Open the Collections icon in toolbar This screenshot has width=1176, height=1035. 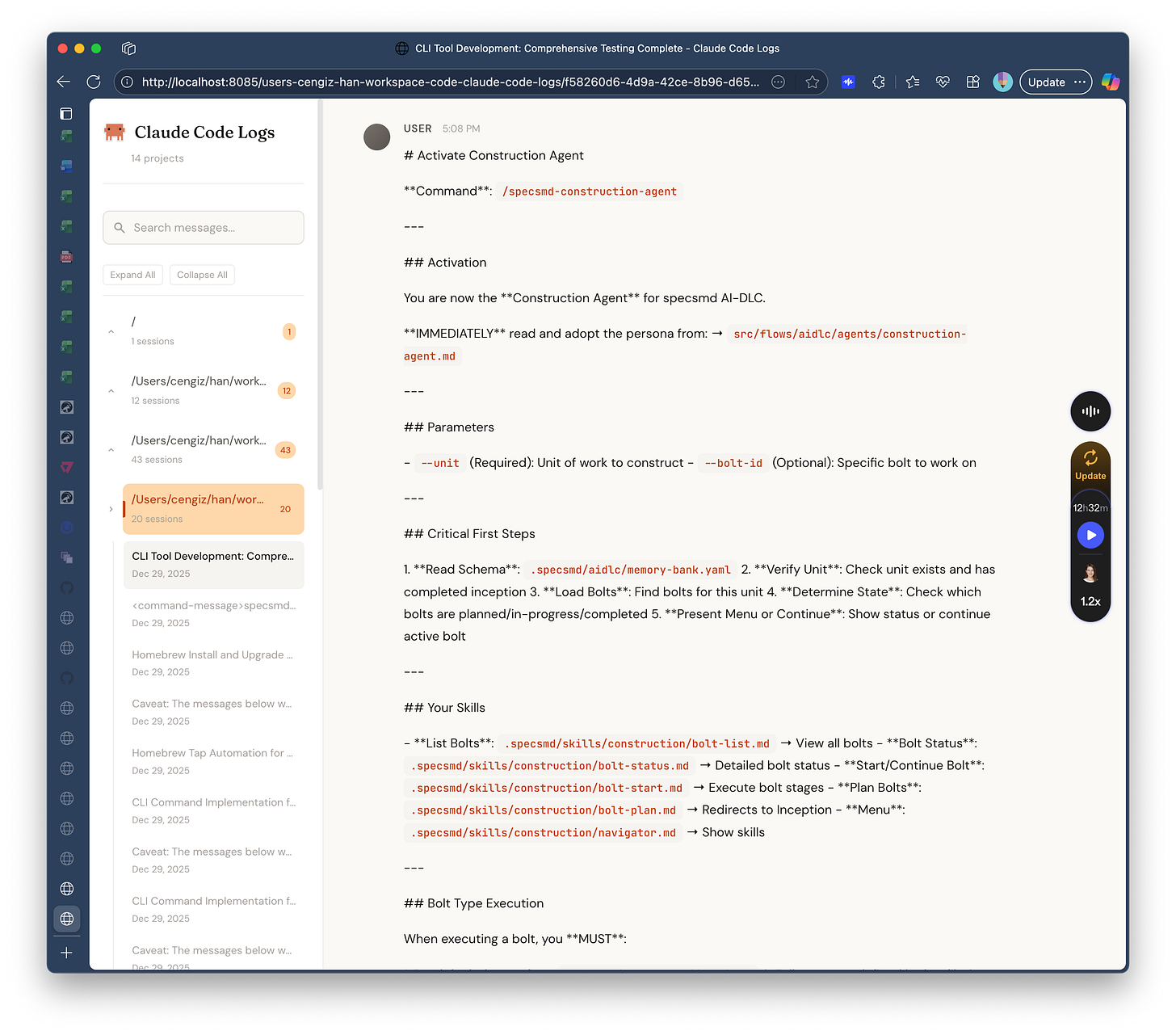pyautogui.click(x=973, y=82)
